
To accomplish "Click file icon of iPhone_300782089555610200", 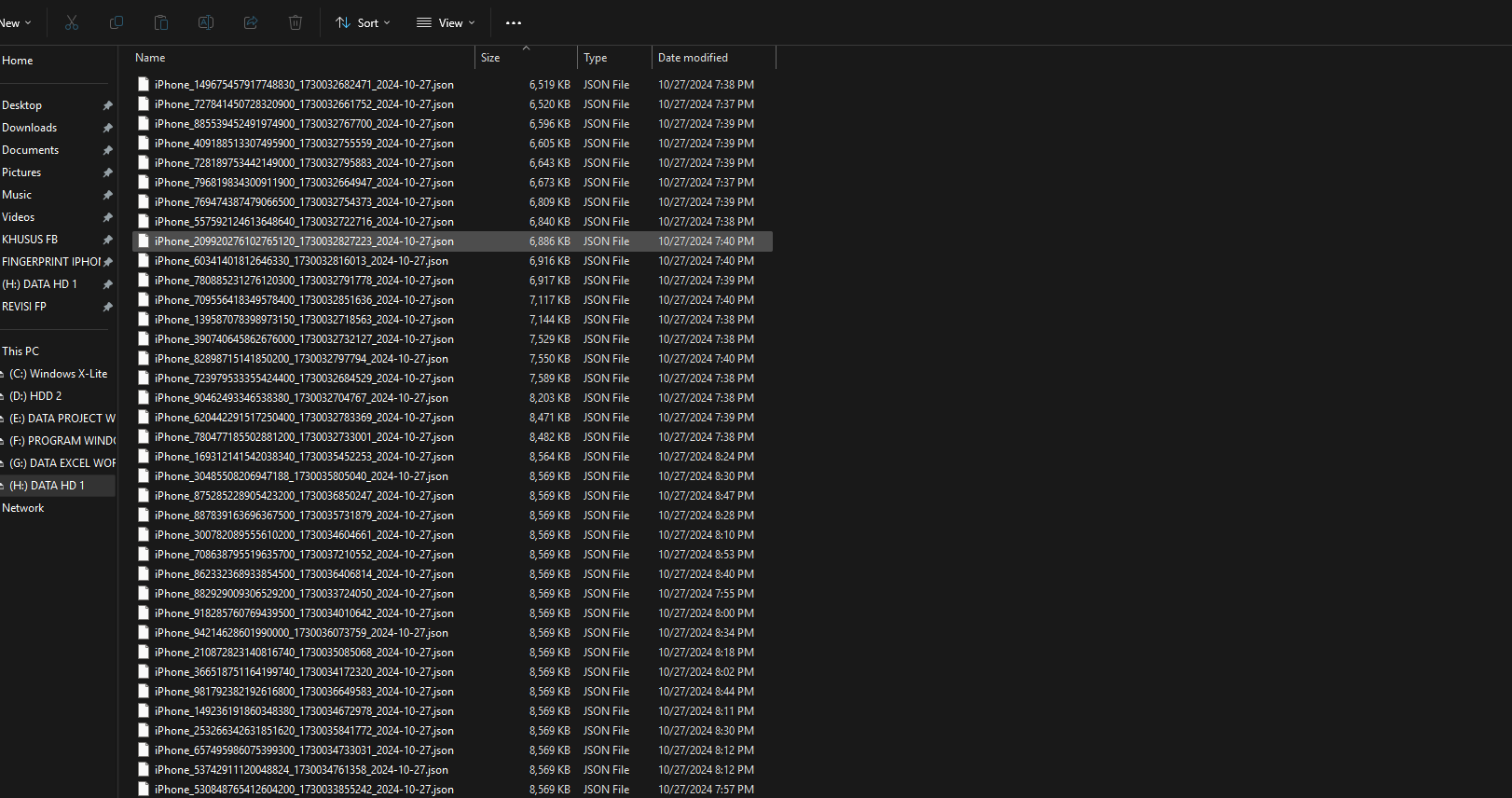I will coord(144,534).
